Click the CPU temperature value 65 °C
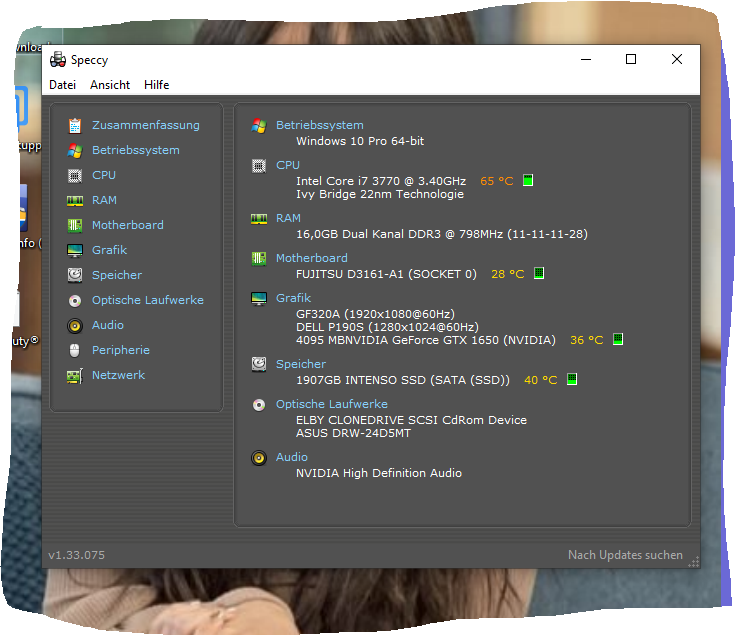 point(497,181)
